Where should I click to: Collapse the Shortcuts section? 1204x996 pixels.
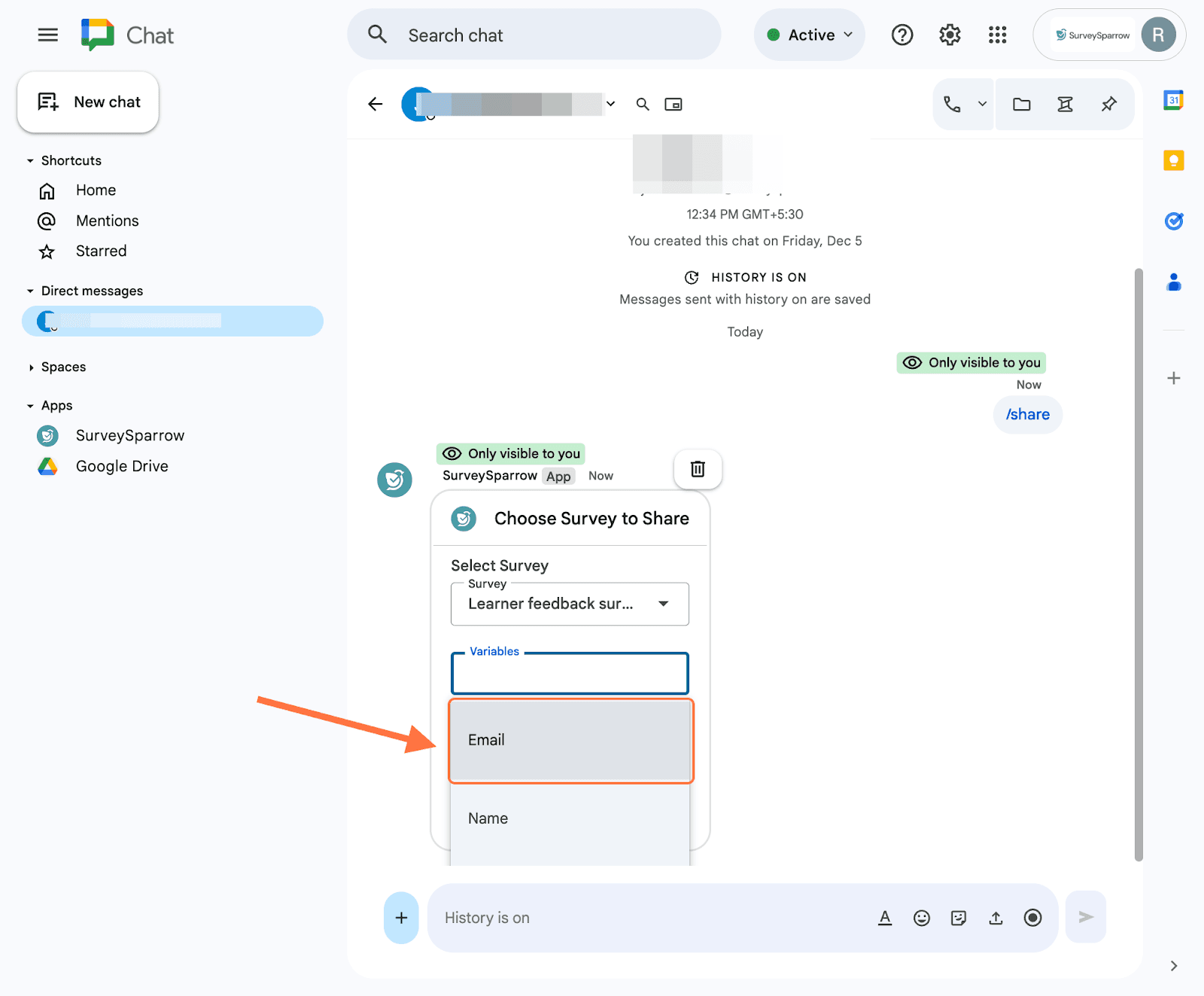tap(31, 161)
